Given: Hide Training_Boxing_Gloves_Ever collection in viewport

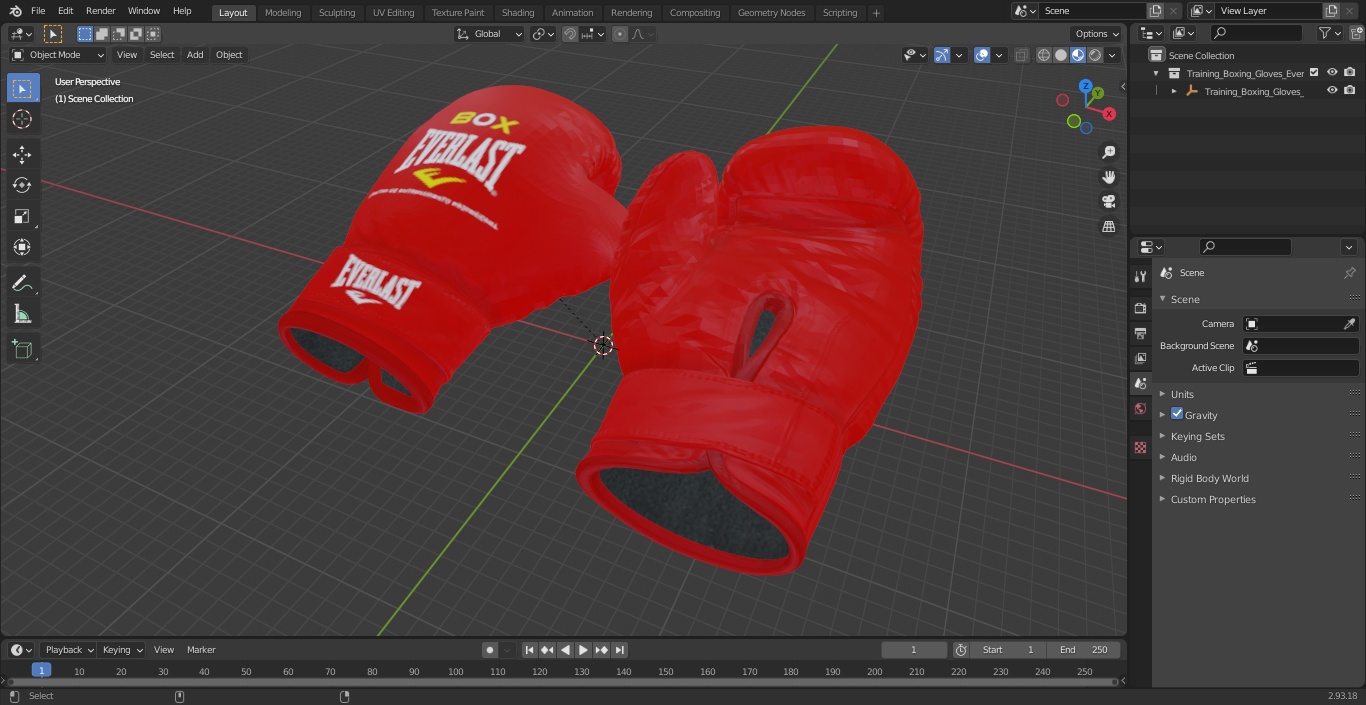Looking at the screenshot, I should point(1332,72).
